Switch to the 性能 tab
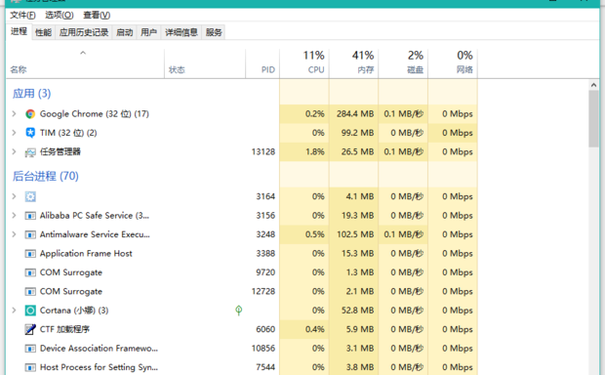 coord(43,32)
